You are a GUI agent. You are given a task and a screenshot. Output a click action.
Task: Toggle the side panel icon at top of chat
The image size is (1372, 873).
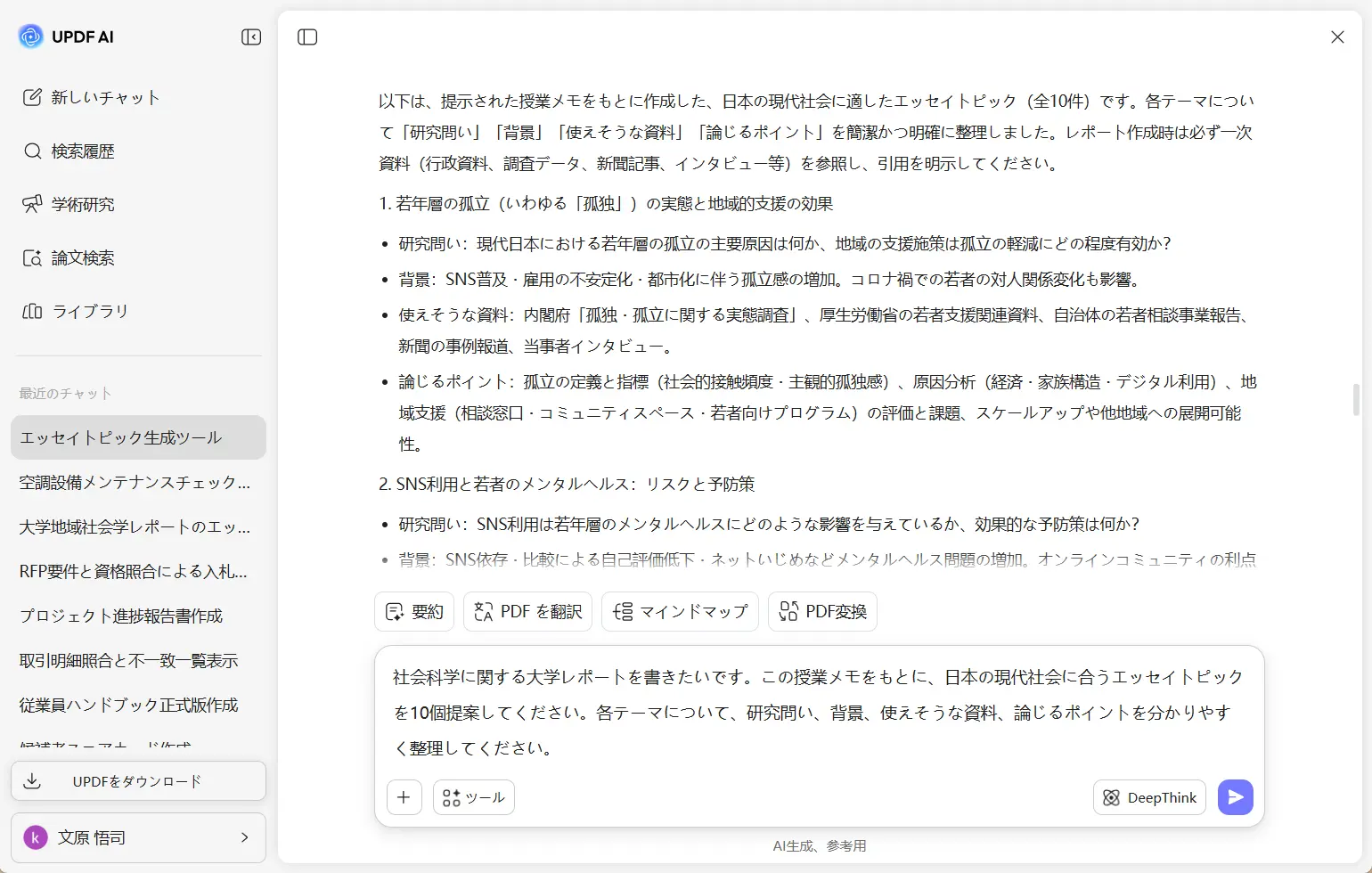pyautogui.click(x=307, y=37)
